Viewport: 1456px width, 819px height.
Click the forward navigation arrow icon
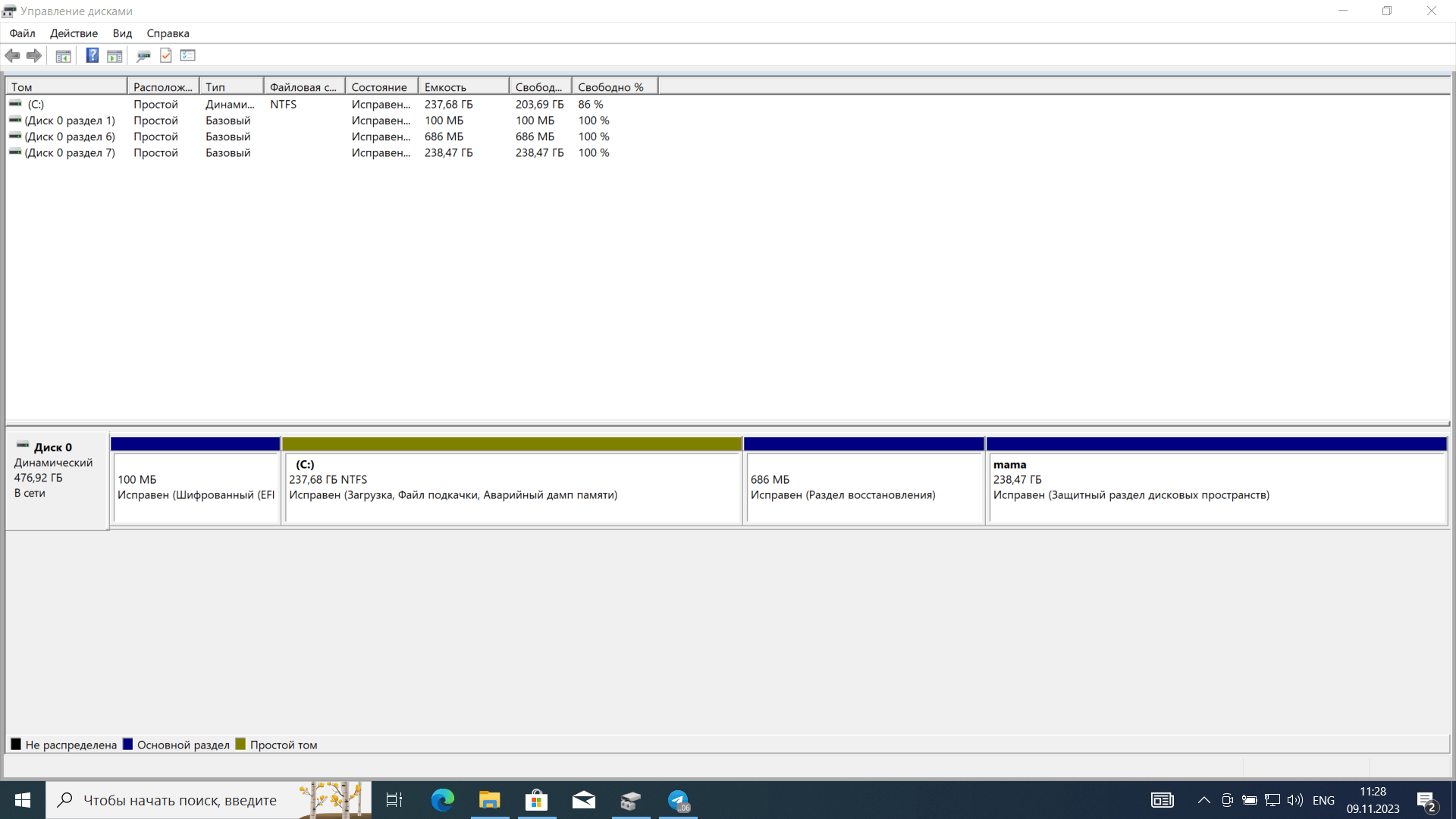pyautogui.click(x=34, y=55)
